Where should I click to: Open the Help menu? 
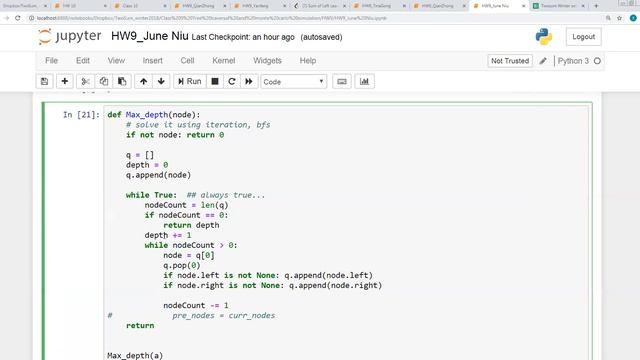pyautogui.click(x=308, y=60)
